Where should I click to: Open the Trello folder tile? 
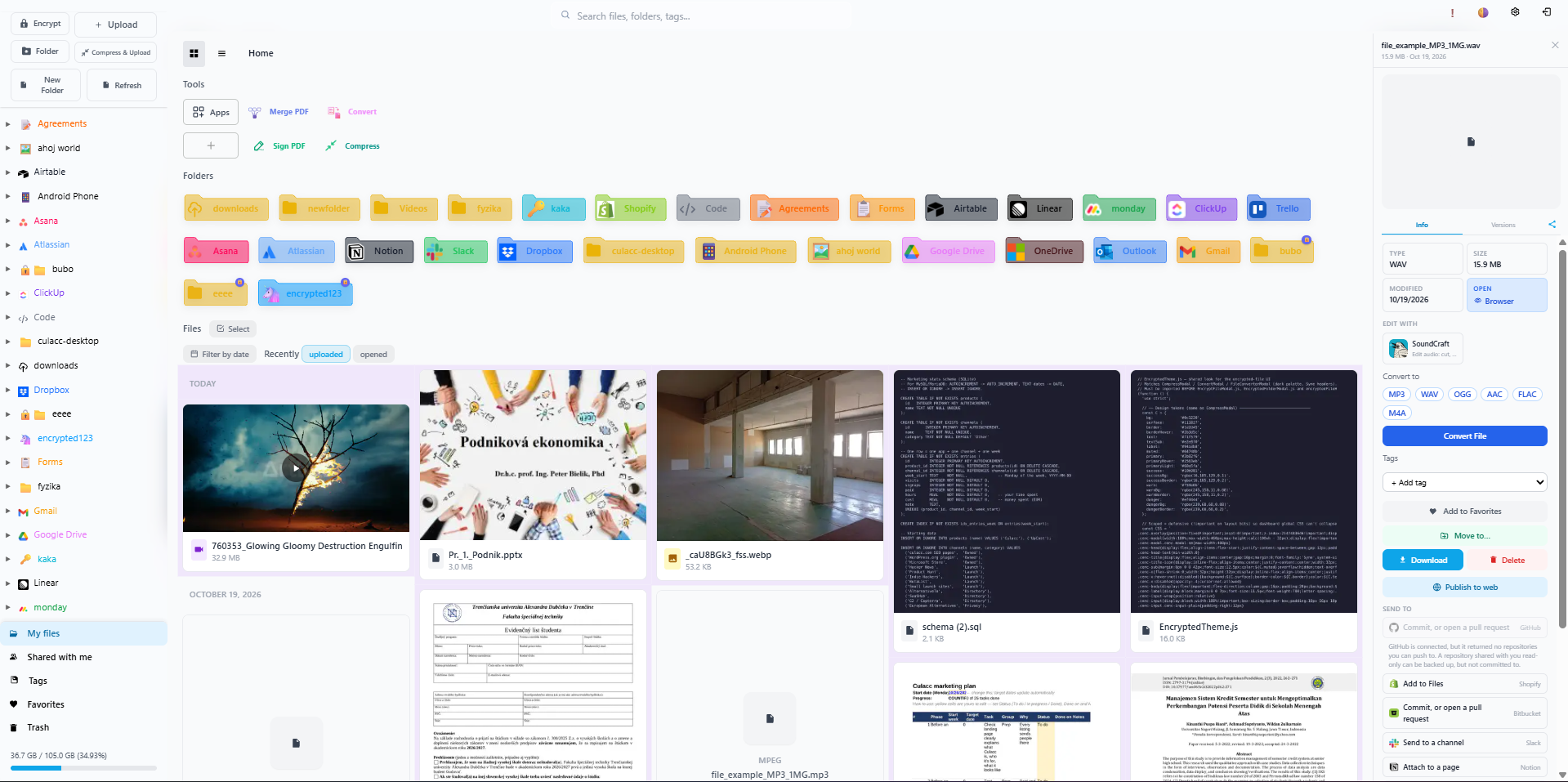click(1279, 208)
